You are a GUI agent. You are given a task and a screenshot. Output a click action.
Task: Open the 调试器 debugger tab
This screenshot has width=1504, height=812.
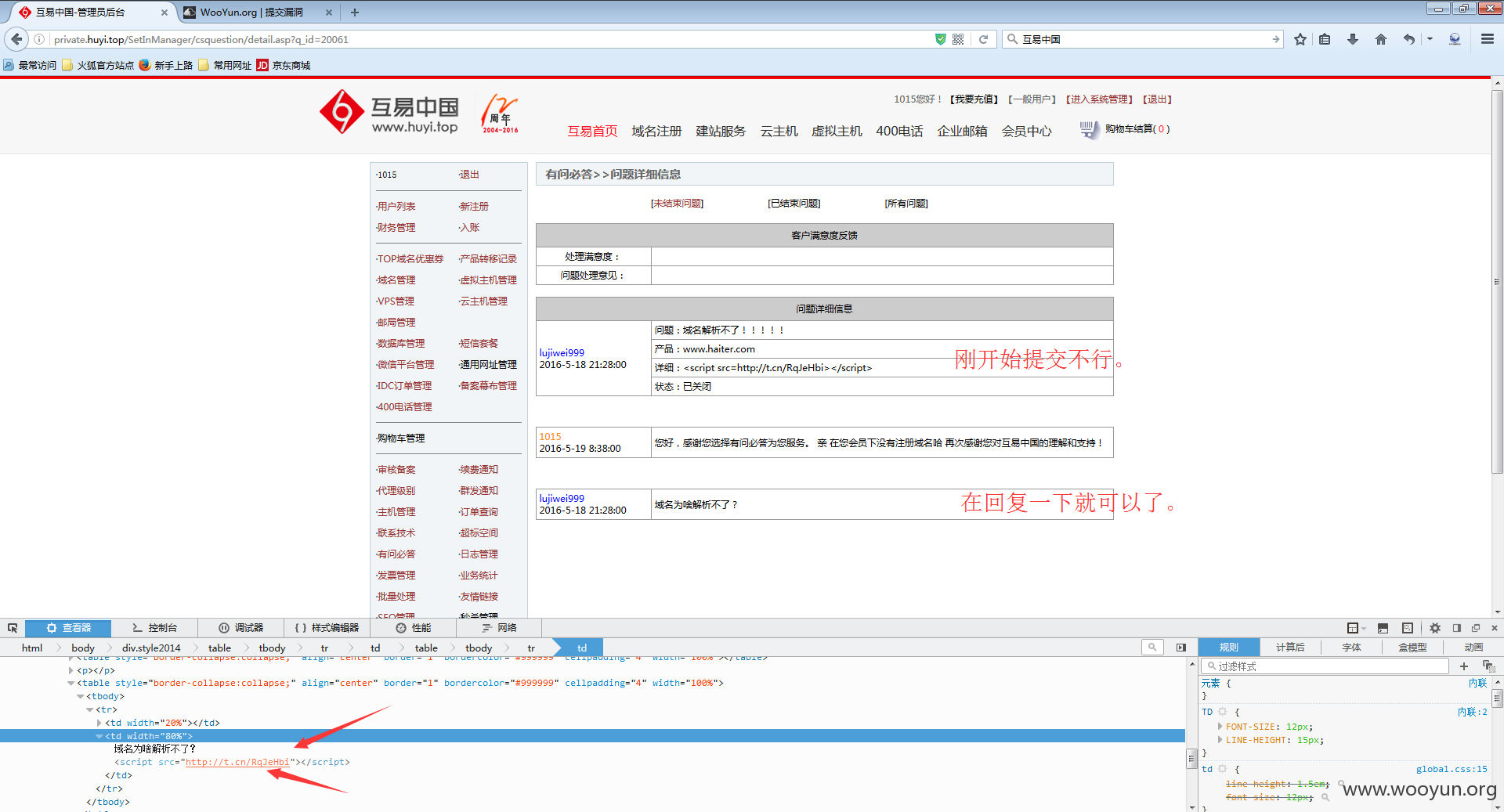click(x=240, y=628)
